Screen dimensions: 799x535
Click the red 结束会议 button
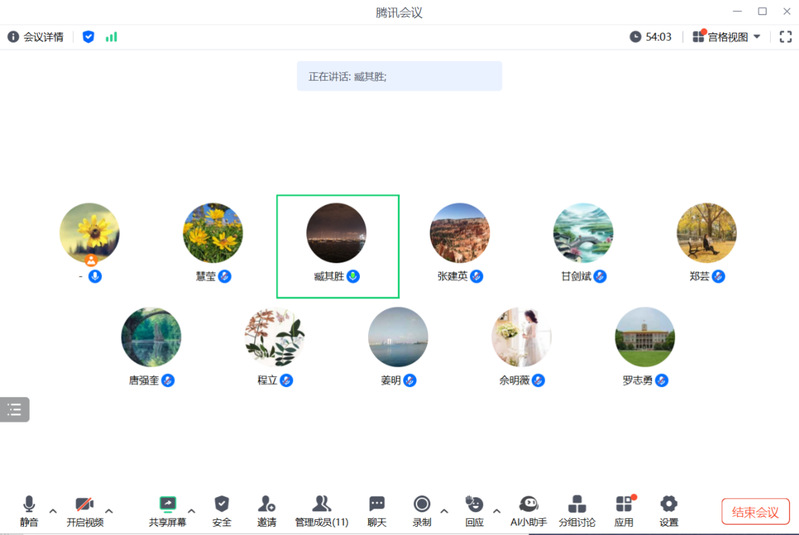point(755,512)
